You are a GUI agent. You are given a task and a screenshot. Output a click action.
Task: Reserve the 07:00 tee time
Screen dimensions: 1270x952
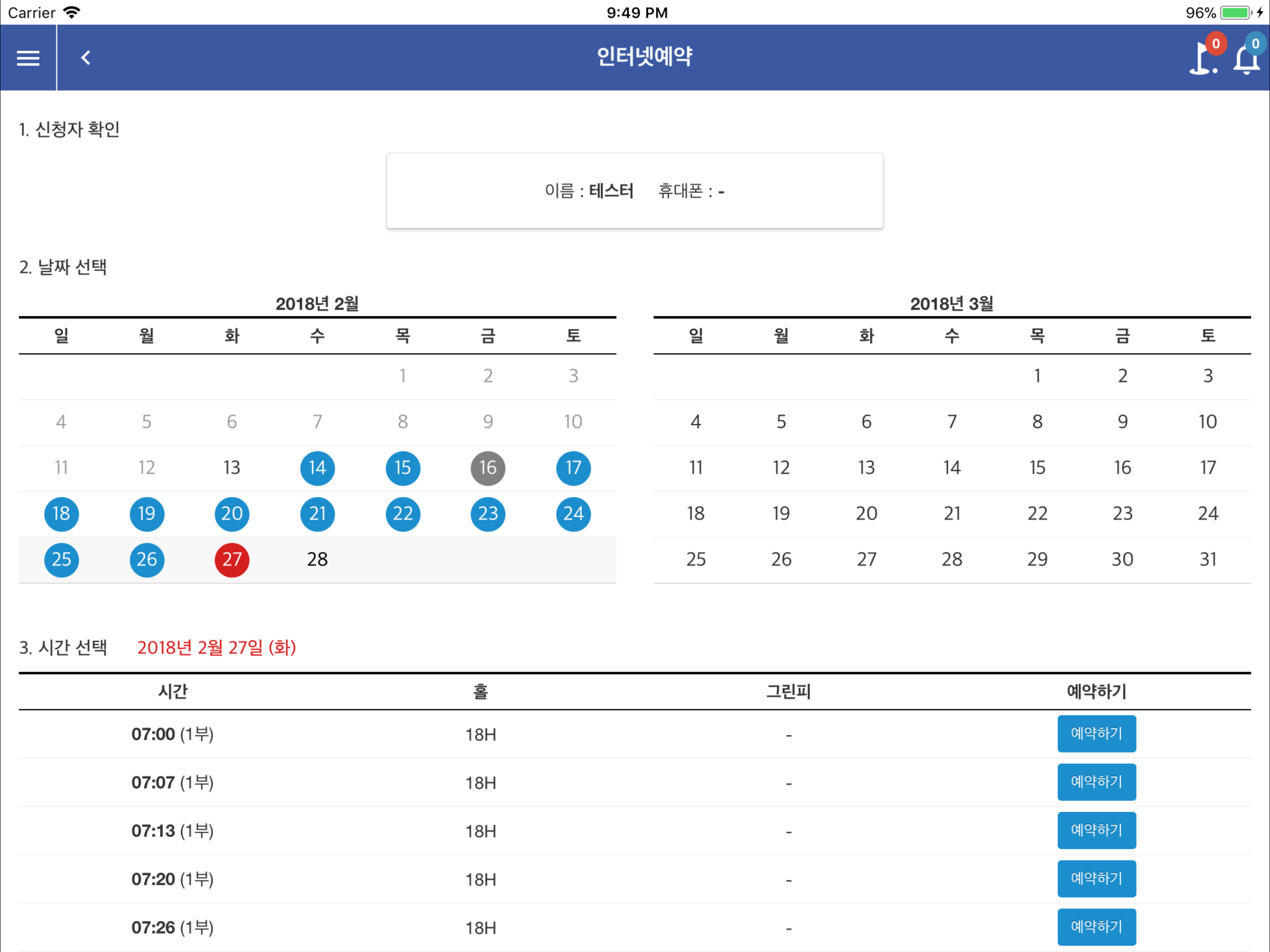[x=1096, y=733]
